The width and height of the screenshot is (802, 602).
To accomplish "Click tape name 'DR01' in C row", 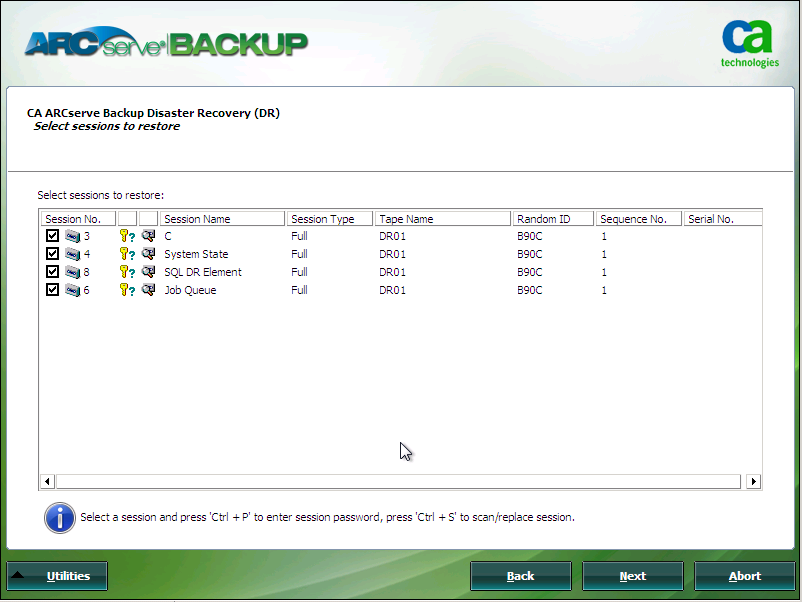I will tap(392, 236).
